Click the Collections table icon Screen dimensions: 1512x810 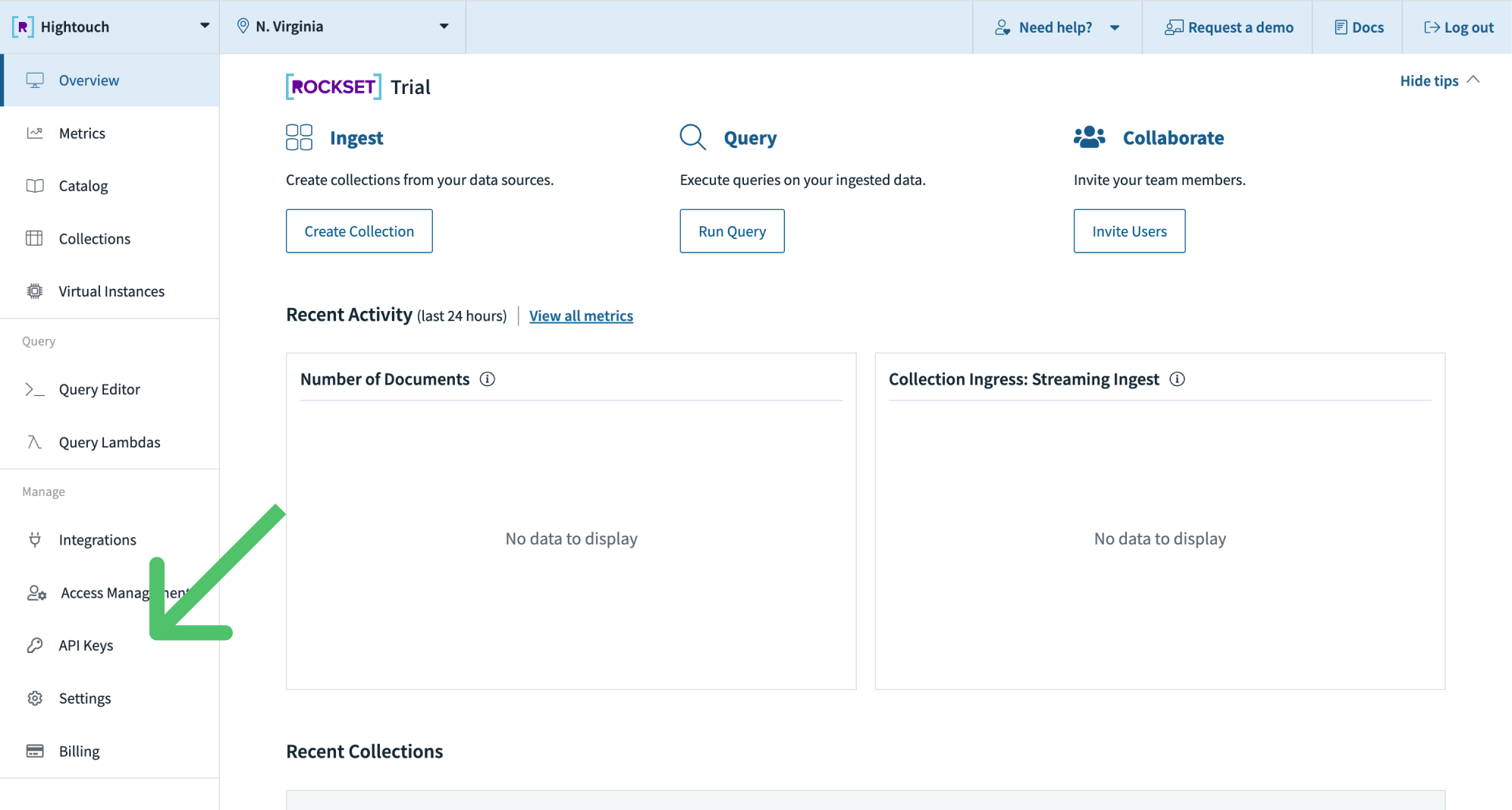point(35,239)
